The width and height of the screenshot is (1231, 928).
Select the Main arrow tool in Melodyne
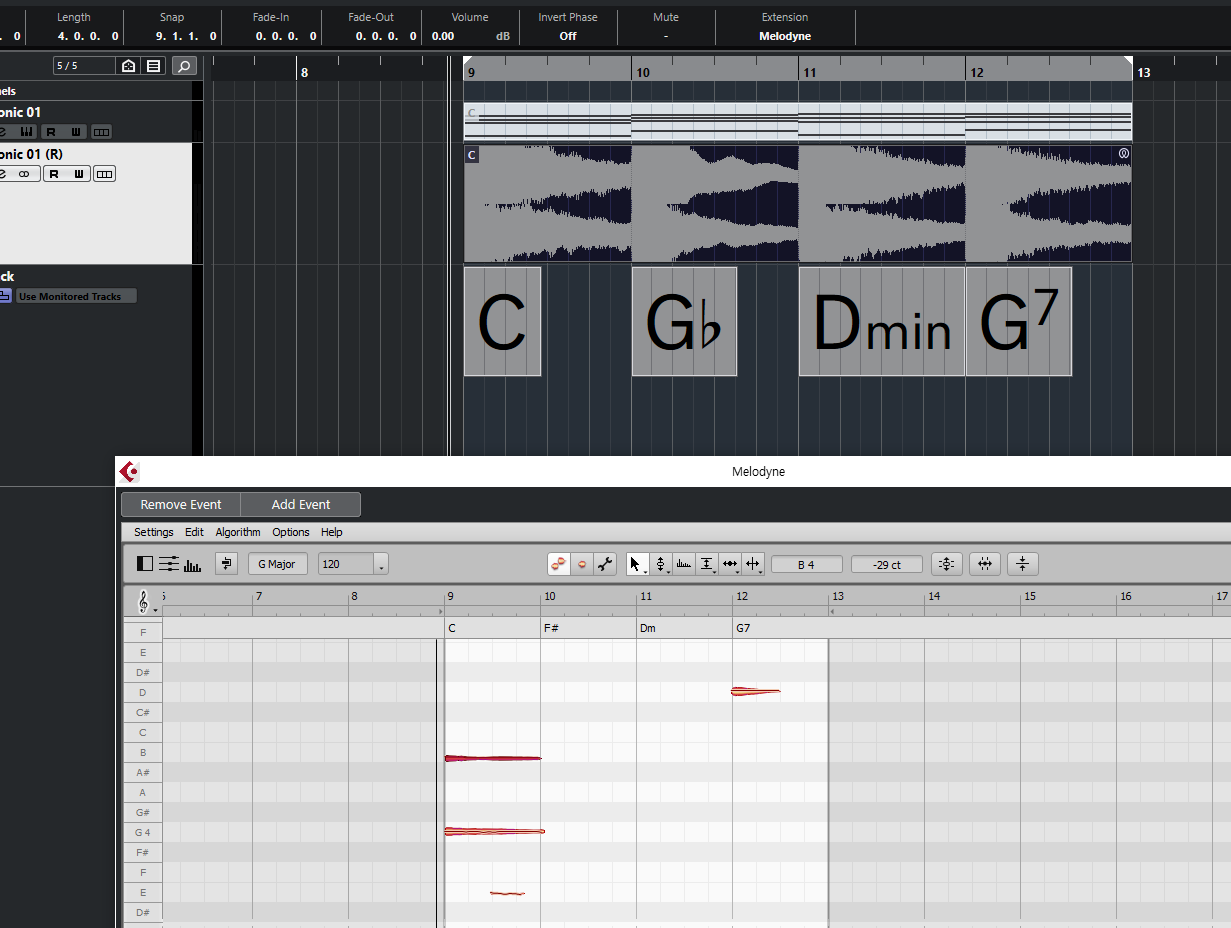click(x=637, y=564)
